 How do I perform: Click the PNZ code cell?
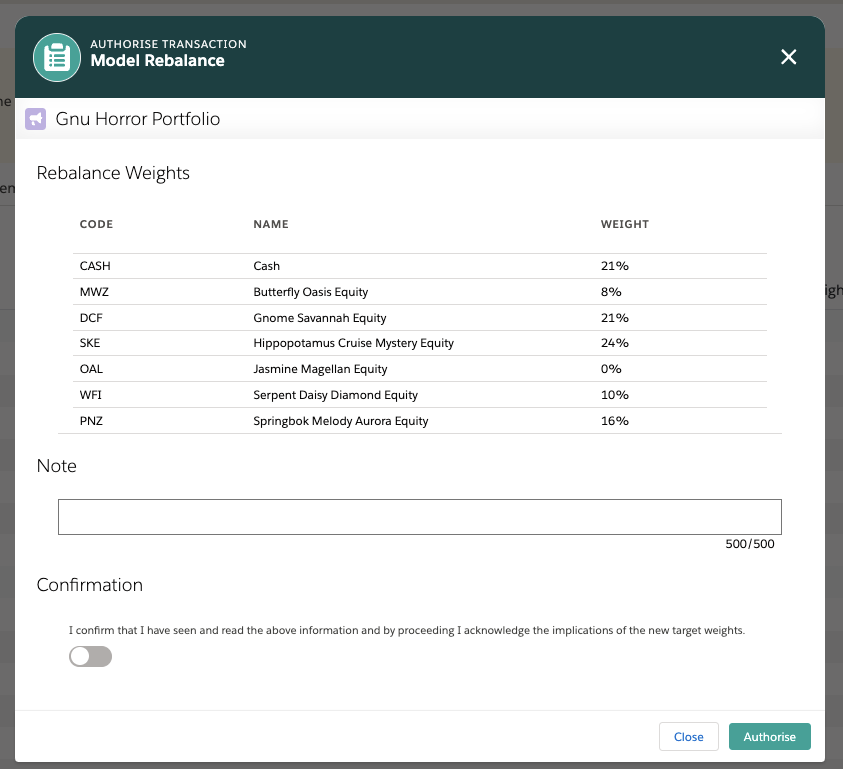click(91, 421)
